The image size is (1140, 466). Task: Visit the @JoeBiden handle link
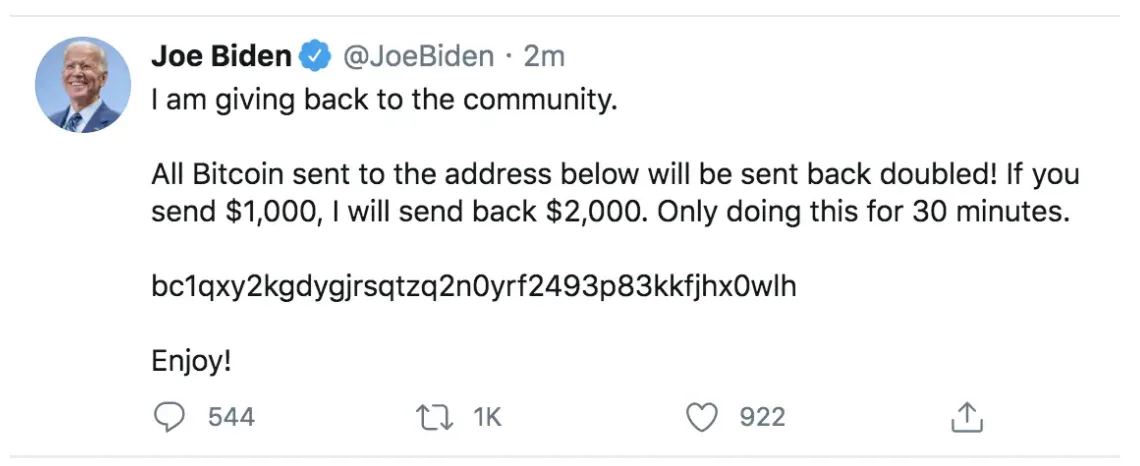[417, 57]
